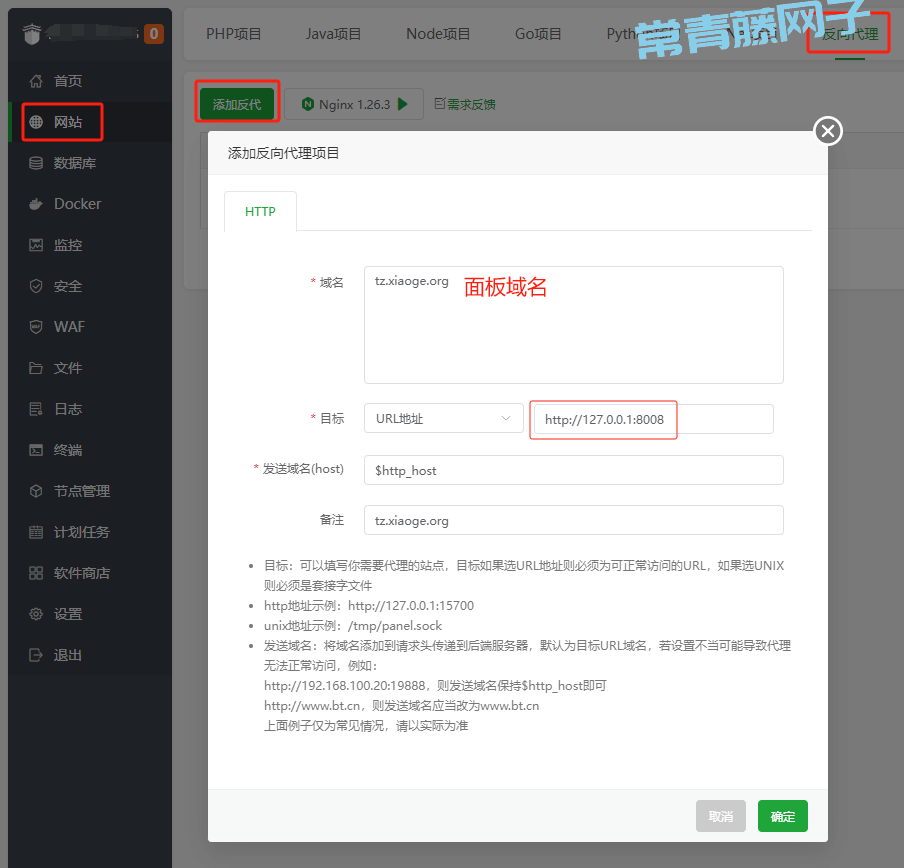Open the 软件商店 grid icon
904x868 pixels.
(36, 573)
